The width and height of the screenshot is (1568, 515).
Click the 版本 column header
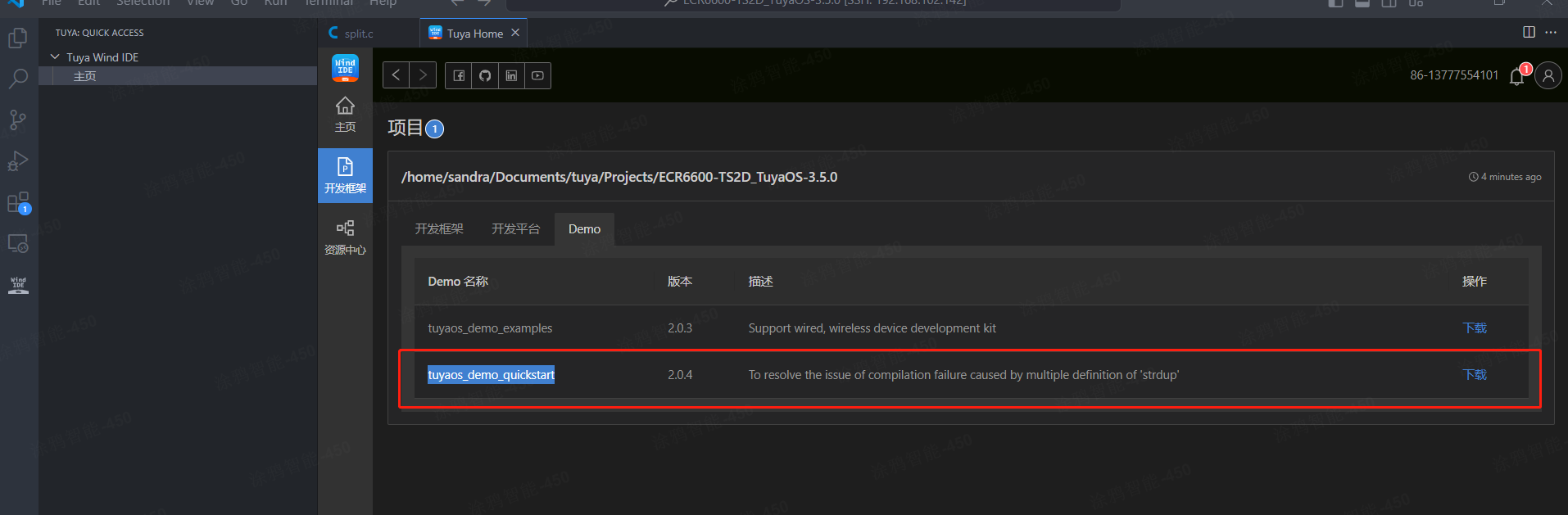click(680, 281)
